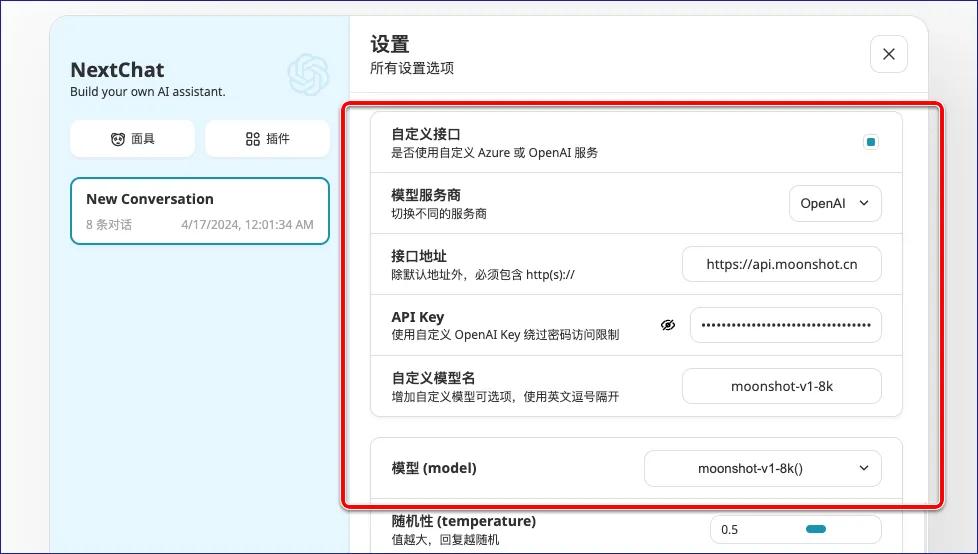Click the grid plugin icon beside 插件
Screen dimensions: 978x554
point(252,139)
